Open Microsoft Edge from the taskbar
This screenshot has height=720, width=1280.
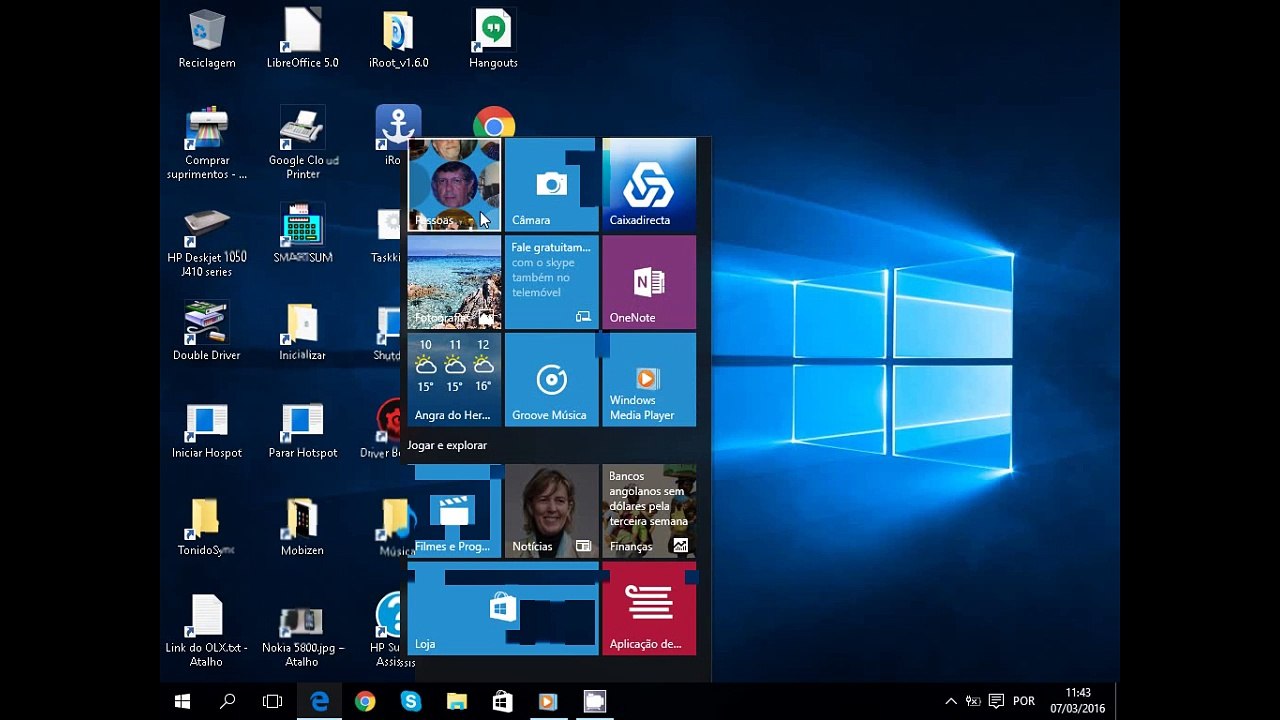click(319, 701)
